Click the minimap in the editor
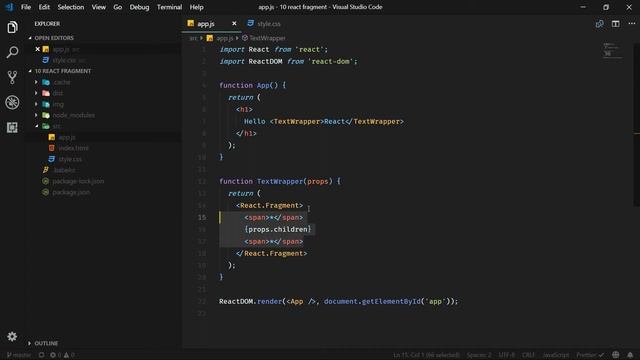This screenshot has height=360, width=640. [612, 50]
